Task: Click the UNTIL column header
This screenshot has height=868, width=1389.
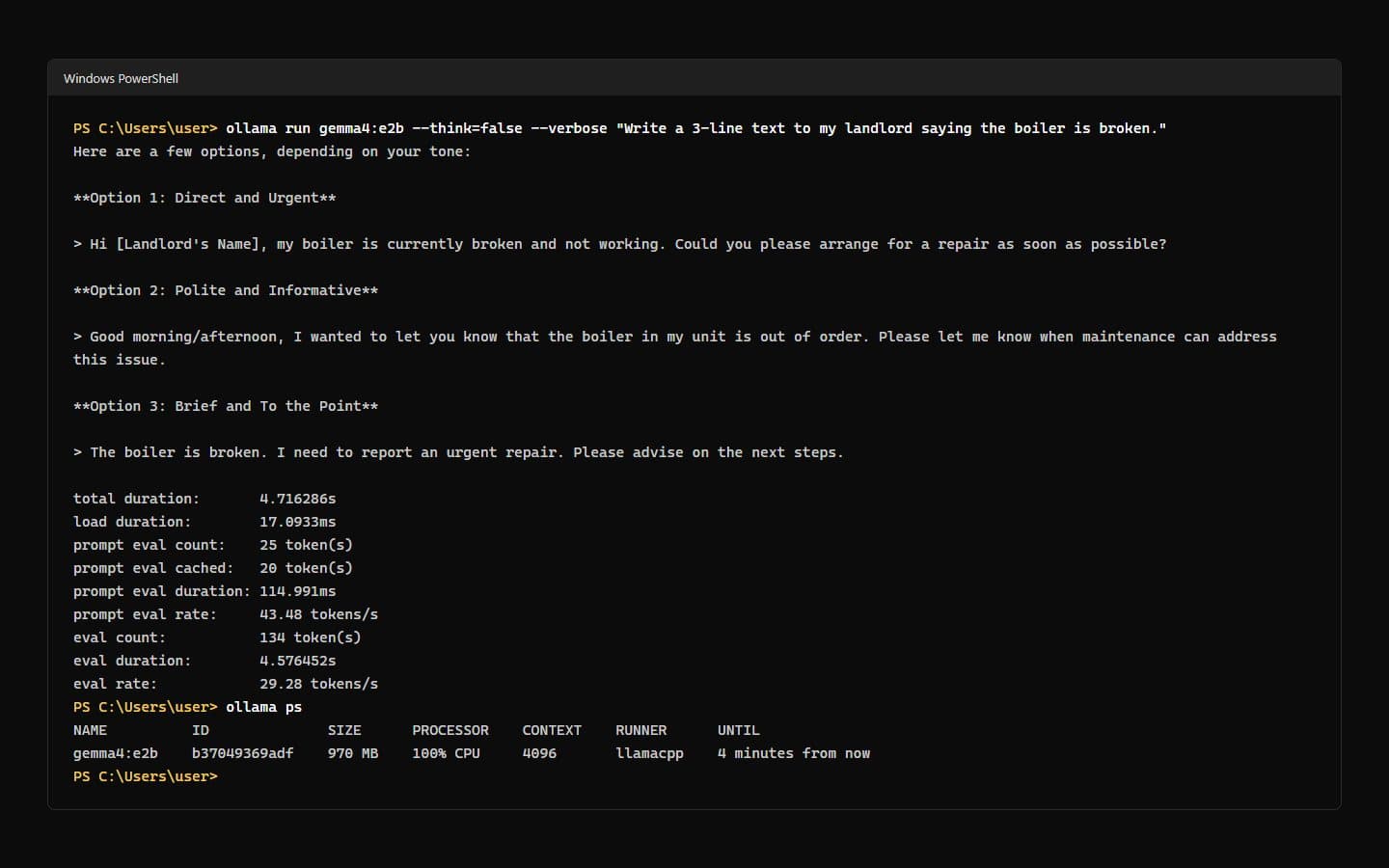Action: tap(739, 730)
